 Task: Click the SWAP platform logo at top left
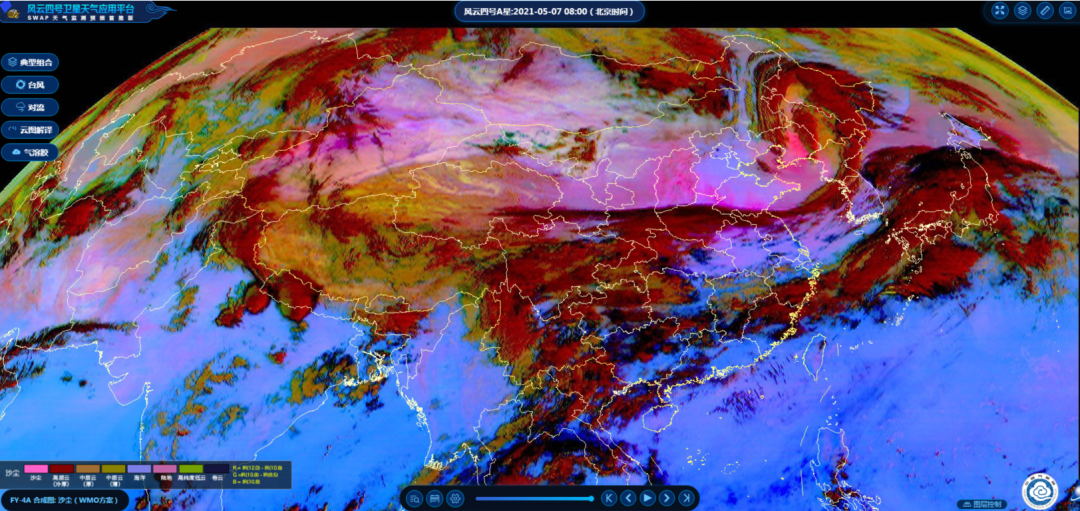(11, 11)
